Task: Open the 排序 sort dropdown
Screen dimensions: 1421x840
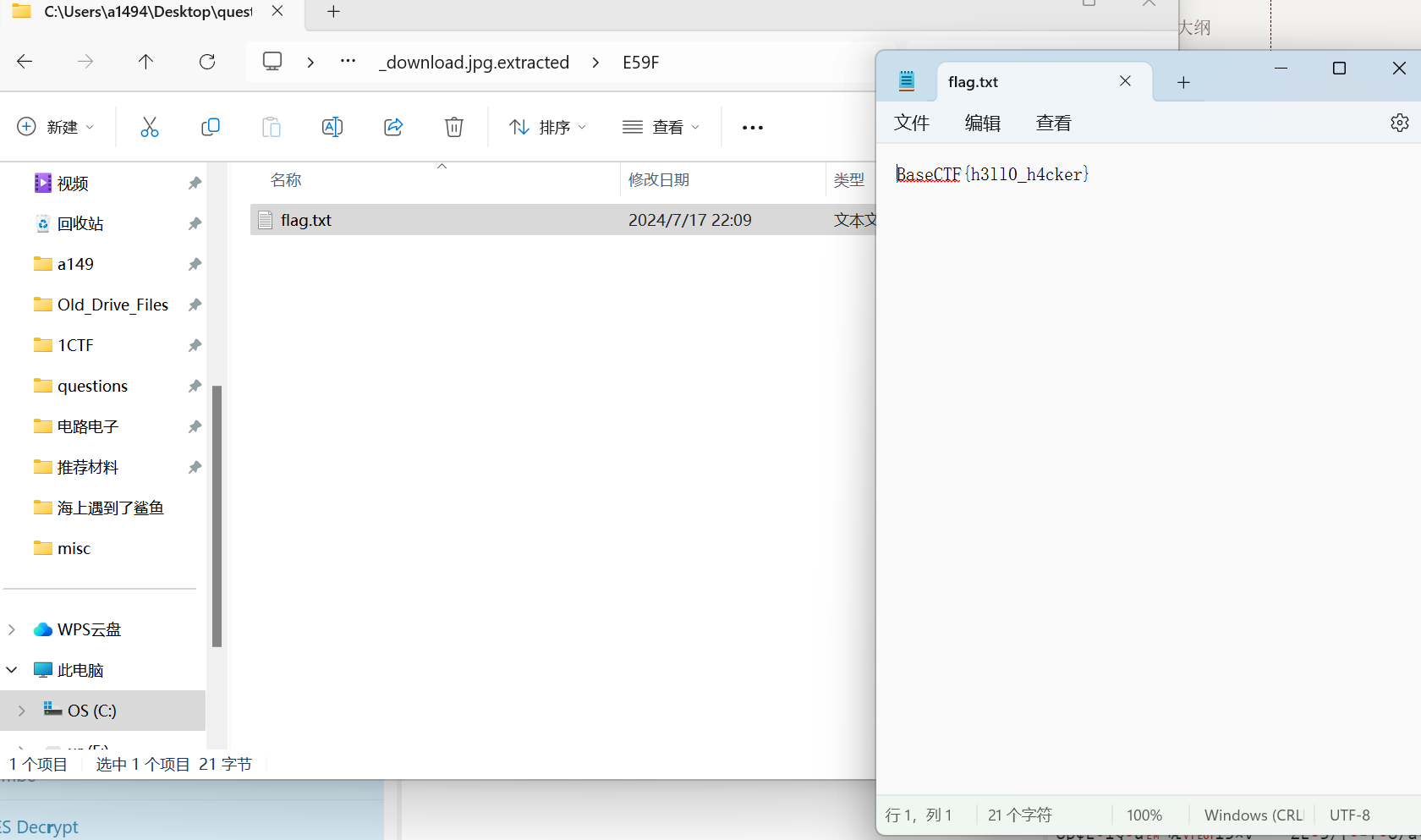Action: click(x=548, y=127)
